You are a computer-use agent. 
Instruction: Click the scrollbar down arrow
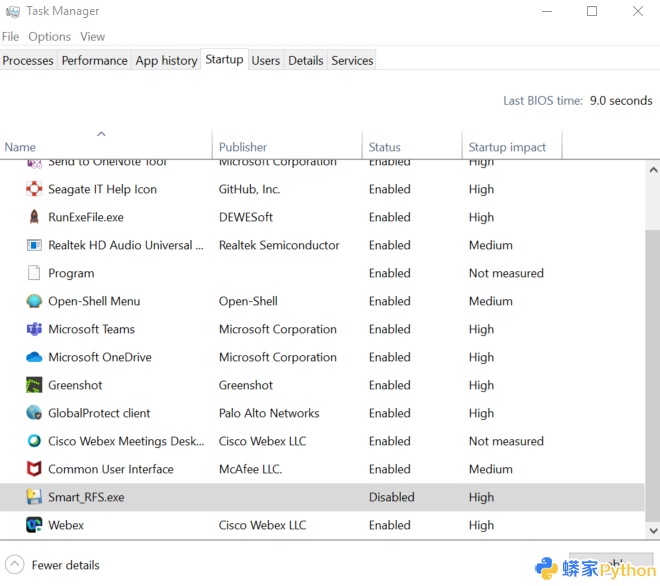coord(653,531)
